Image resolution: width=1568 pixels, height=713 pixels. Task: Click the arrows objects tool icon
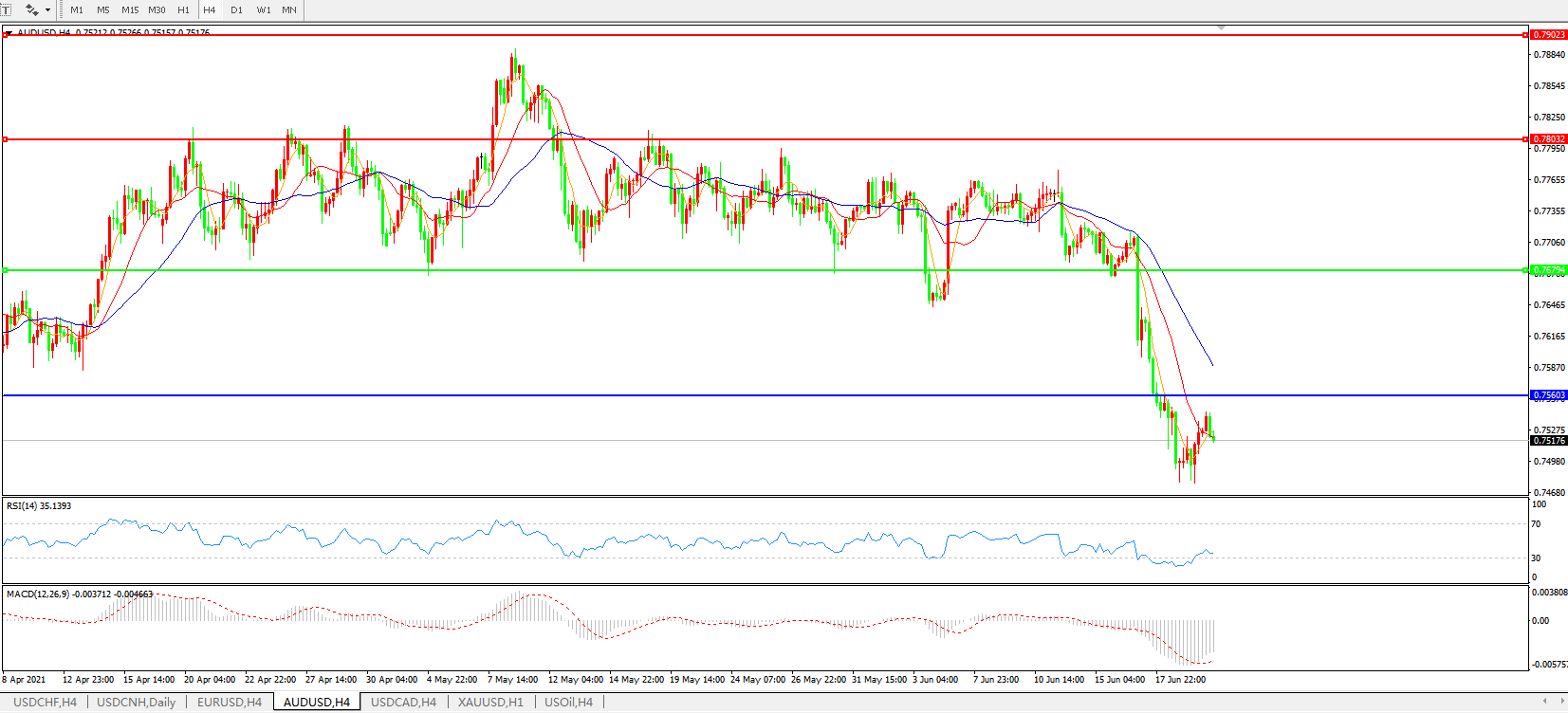pos(32,9)
